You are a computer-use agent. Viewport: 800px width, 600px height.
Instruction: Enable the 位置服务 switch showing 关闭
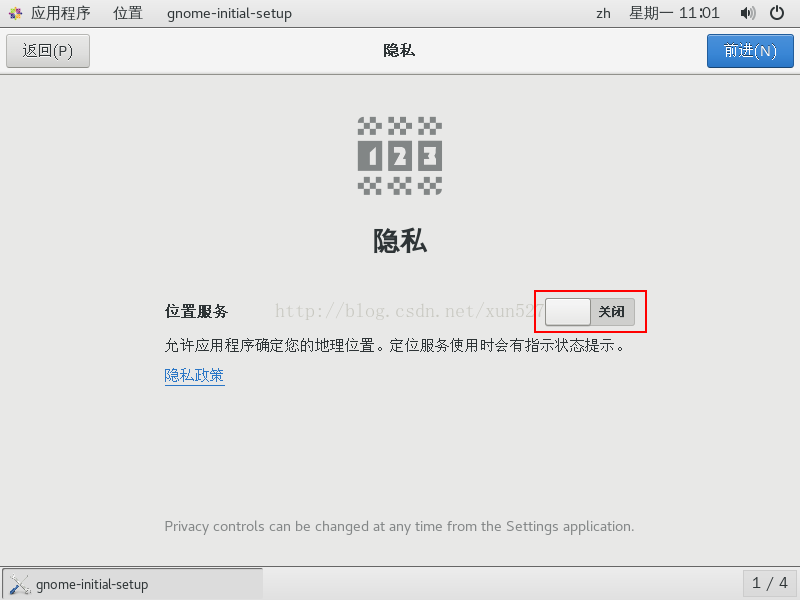point(590,312)
